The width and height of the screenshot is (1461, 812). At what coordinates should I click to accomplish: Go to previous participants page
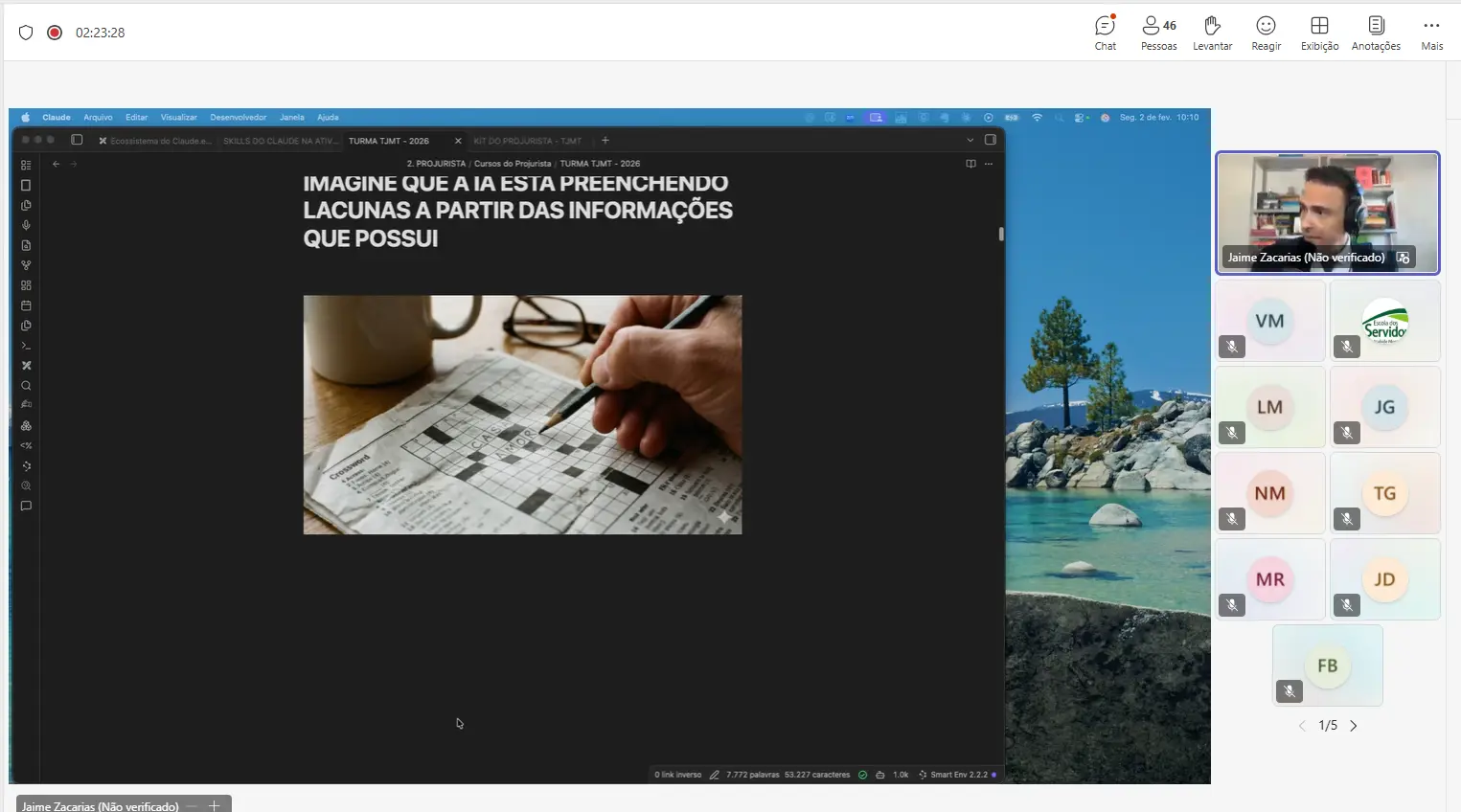tap(1302, 726)
